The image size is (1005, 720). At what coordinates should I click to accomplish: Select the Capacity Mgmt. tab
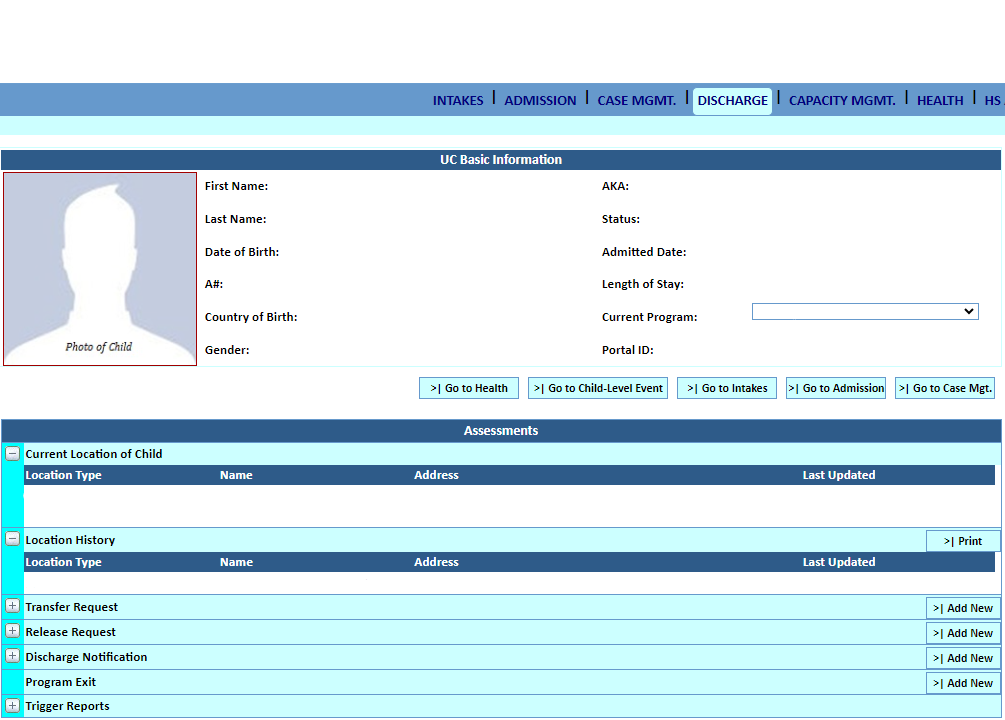[842, 100]
